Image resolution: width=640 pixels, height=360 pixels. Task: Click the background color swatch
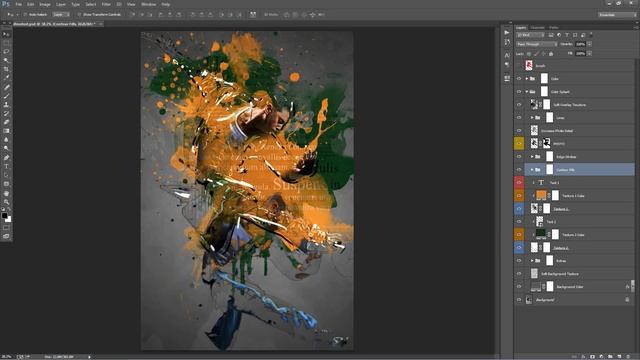(x=8, y=220)
